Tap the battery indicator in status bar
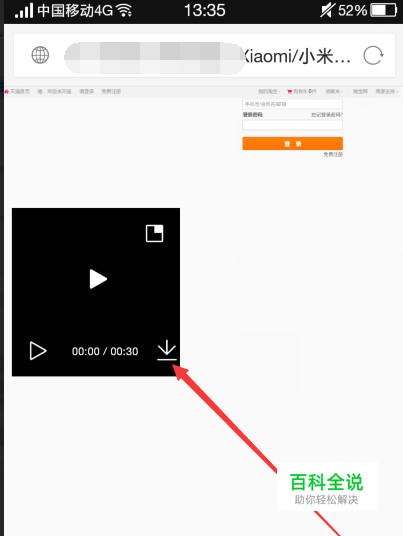Image resolution: width=403 pixels, height=536 pixels. pyautogui.click(x=384, y=10)
